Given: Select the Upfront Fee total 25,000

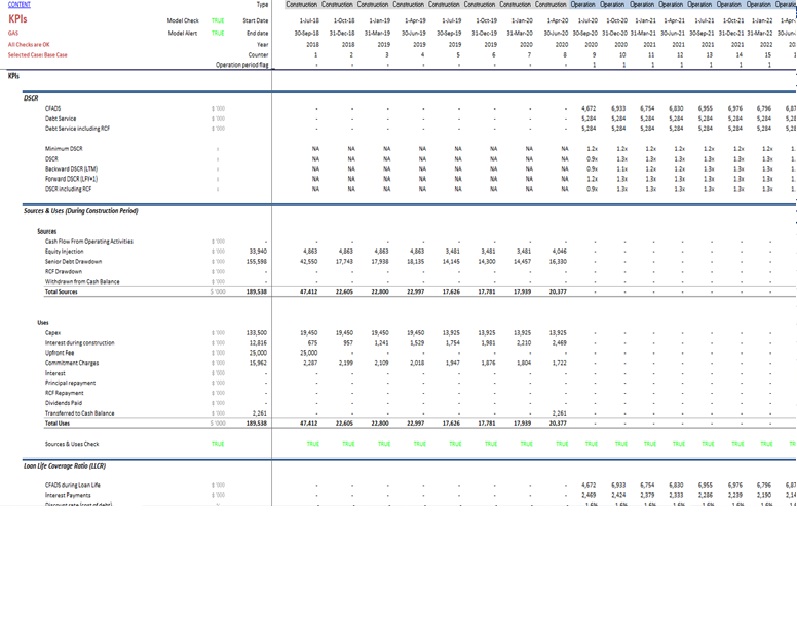Looking at the screenshot, I should pos(258,353).
